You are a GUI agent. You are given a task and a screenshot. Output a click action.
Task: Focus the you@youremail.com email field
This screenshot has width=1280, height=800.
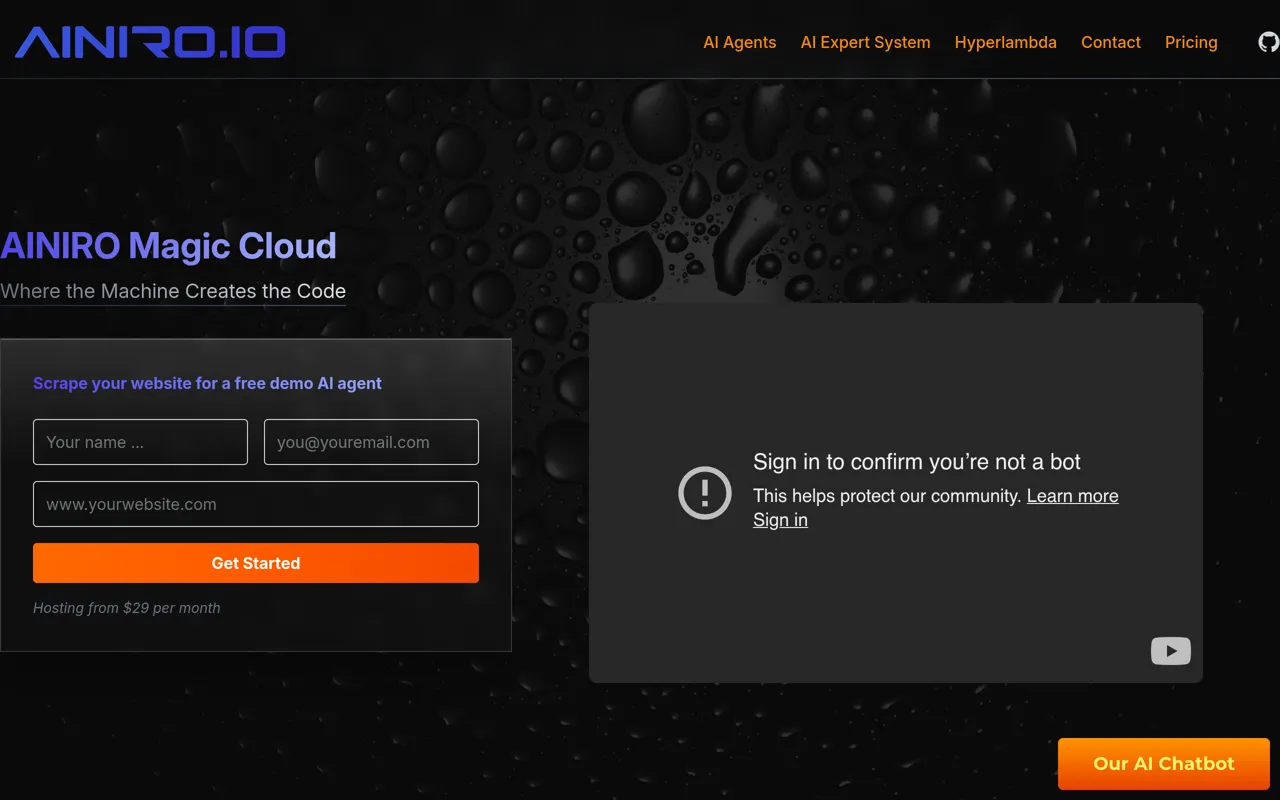pos(371,442)
